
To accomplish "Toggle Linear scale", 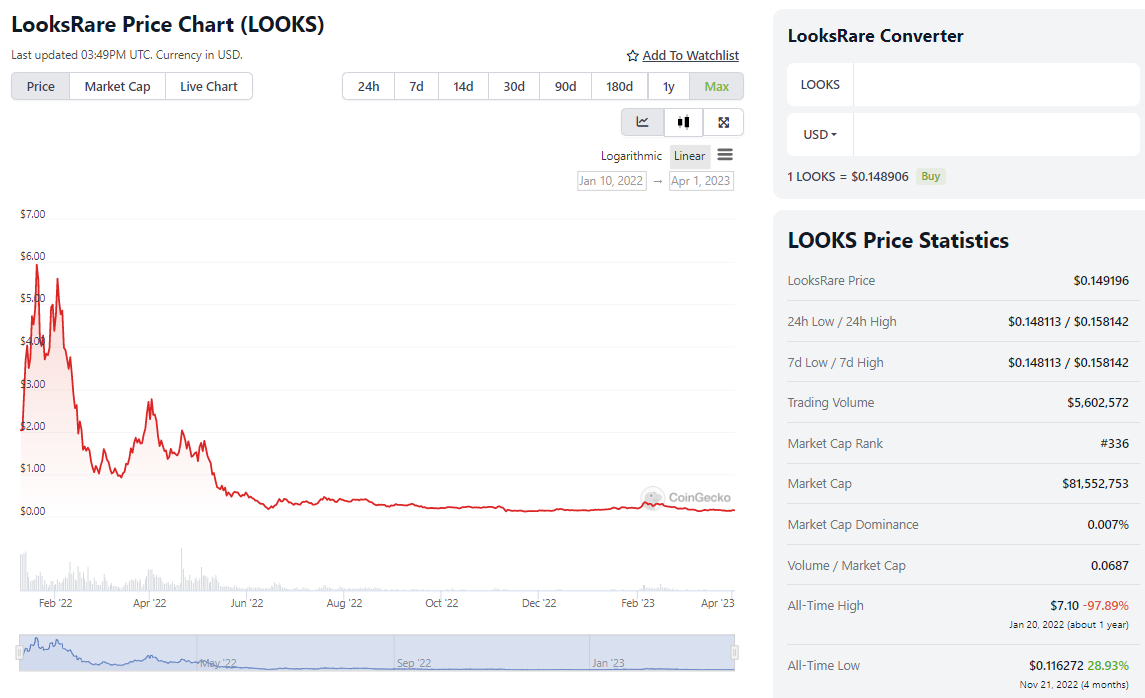I will (x=689, y=156).
